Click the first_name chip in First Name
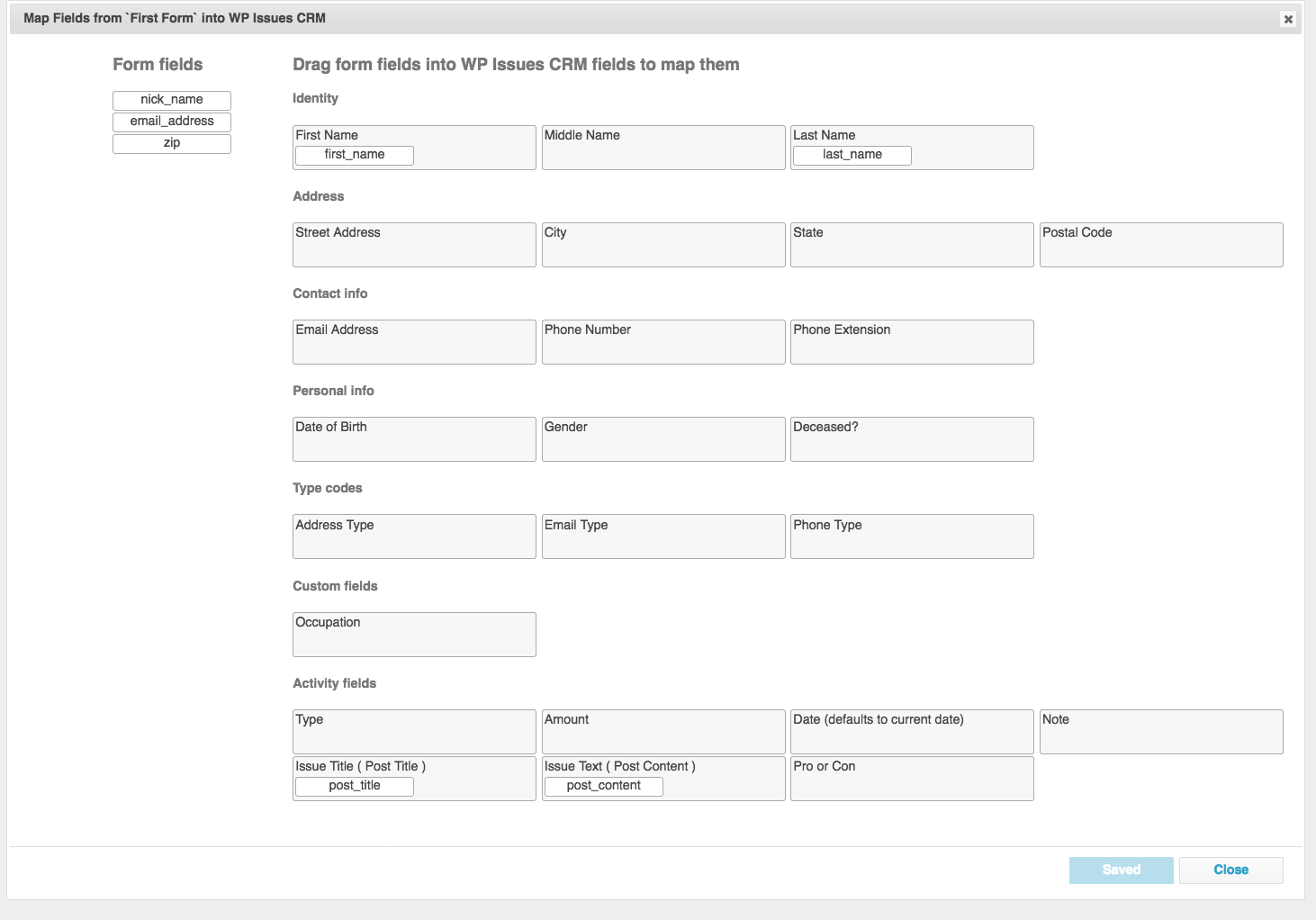1316x920 pixels. [355, 155]
